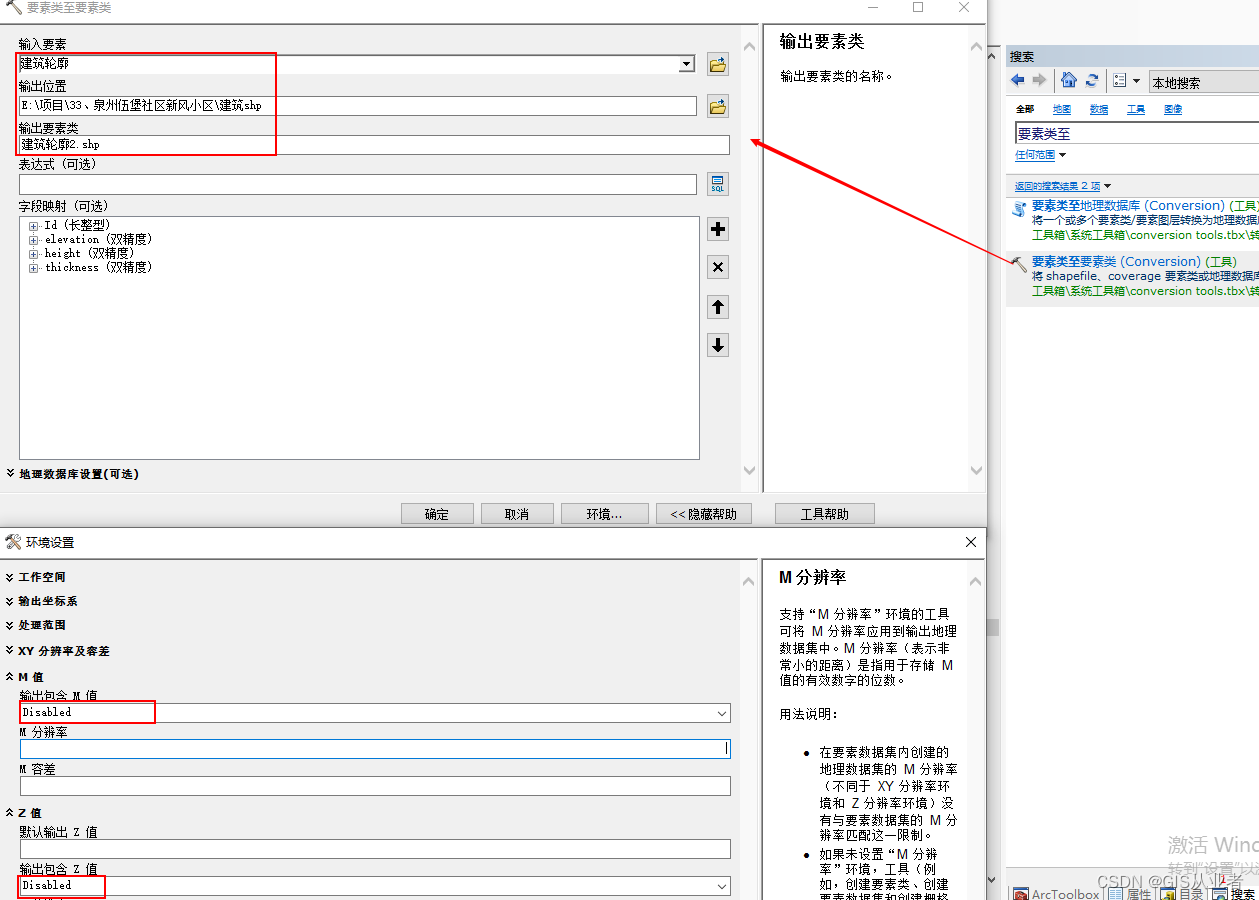Click script icon beside 要素类至地理数据库 result
Screen dimensions: 1259x900
[1019, 209]
